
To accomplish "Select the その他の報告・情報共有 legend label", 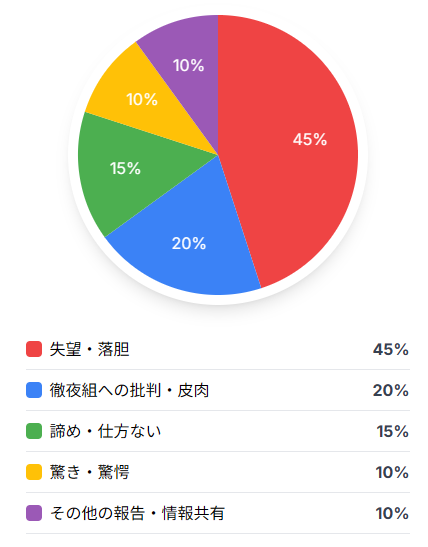I will tap(137, 513).
